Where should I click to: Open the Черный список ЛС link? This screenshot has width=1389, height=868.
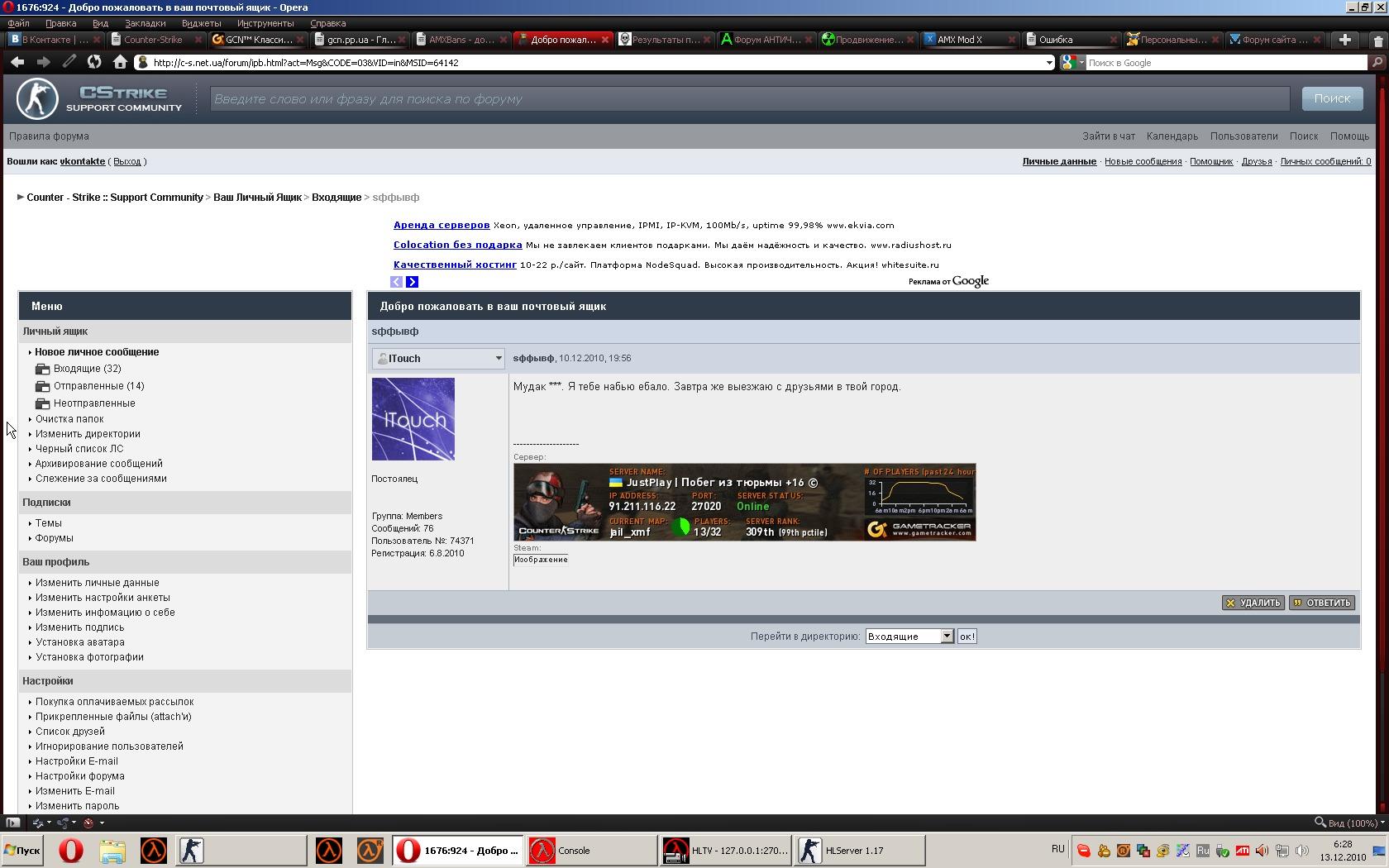[79, 449]
